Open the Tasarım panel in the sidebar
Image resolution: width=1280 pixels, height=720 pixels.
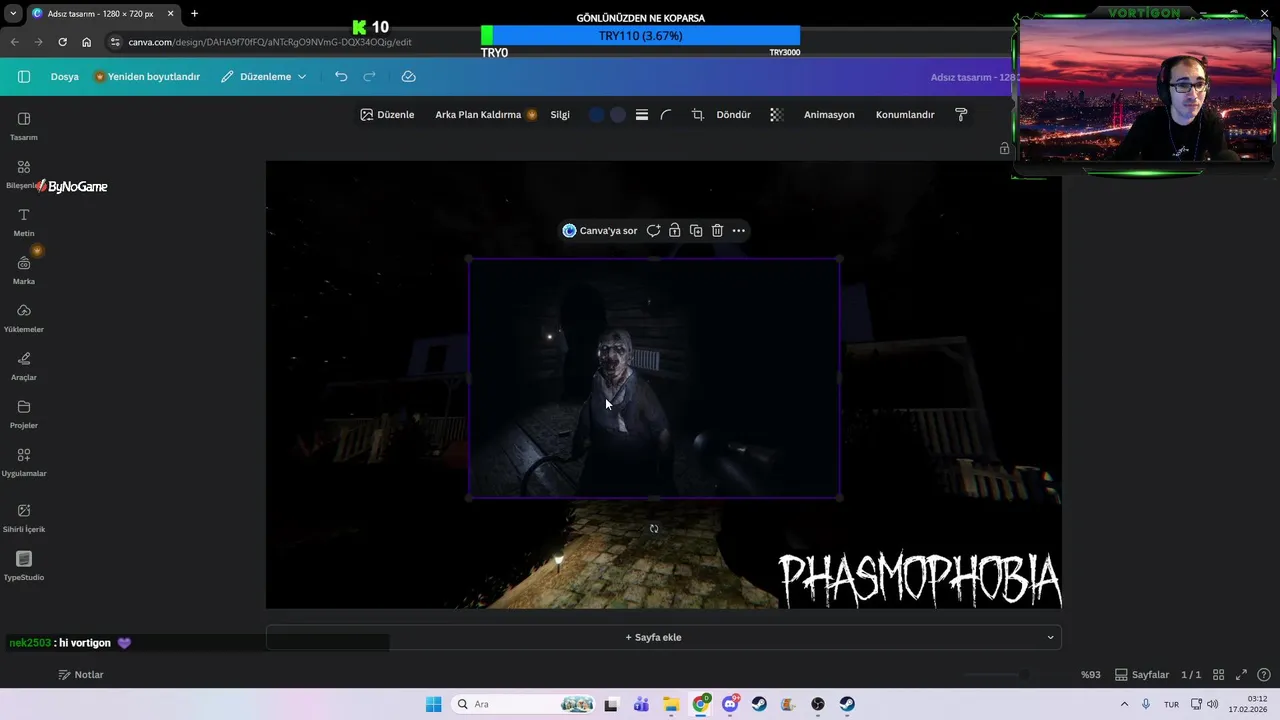click(x=24, y=126)
